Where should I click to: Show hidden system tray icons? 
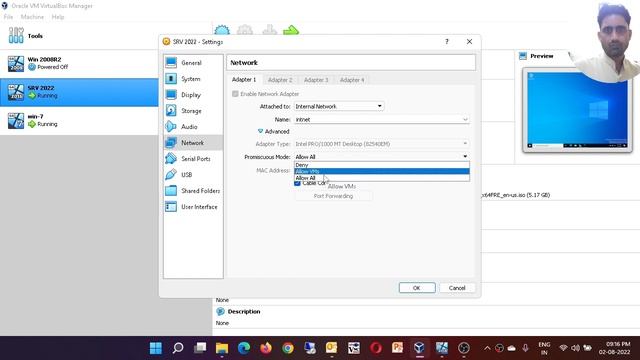487,348
